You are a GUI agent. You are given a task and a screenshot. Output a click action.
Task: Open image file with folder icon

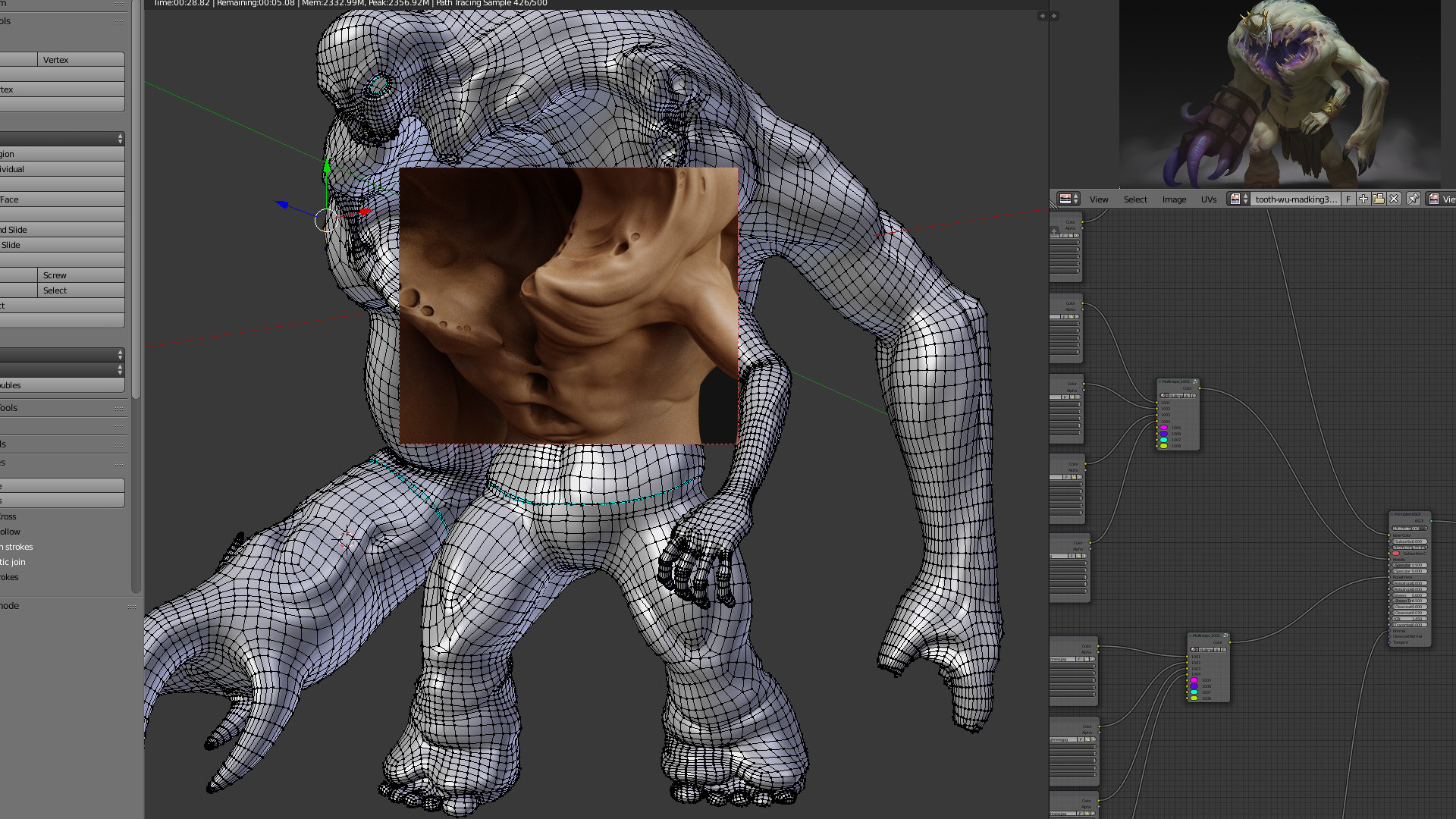(x=1379, y=199)
